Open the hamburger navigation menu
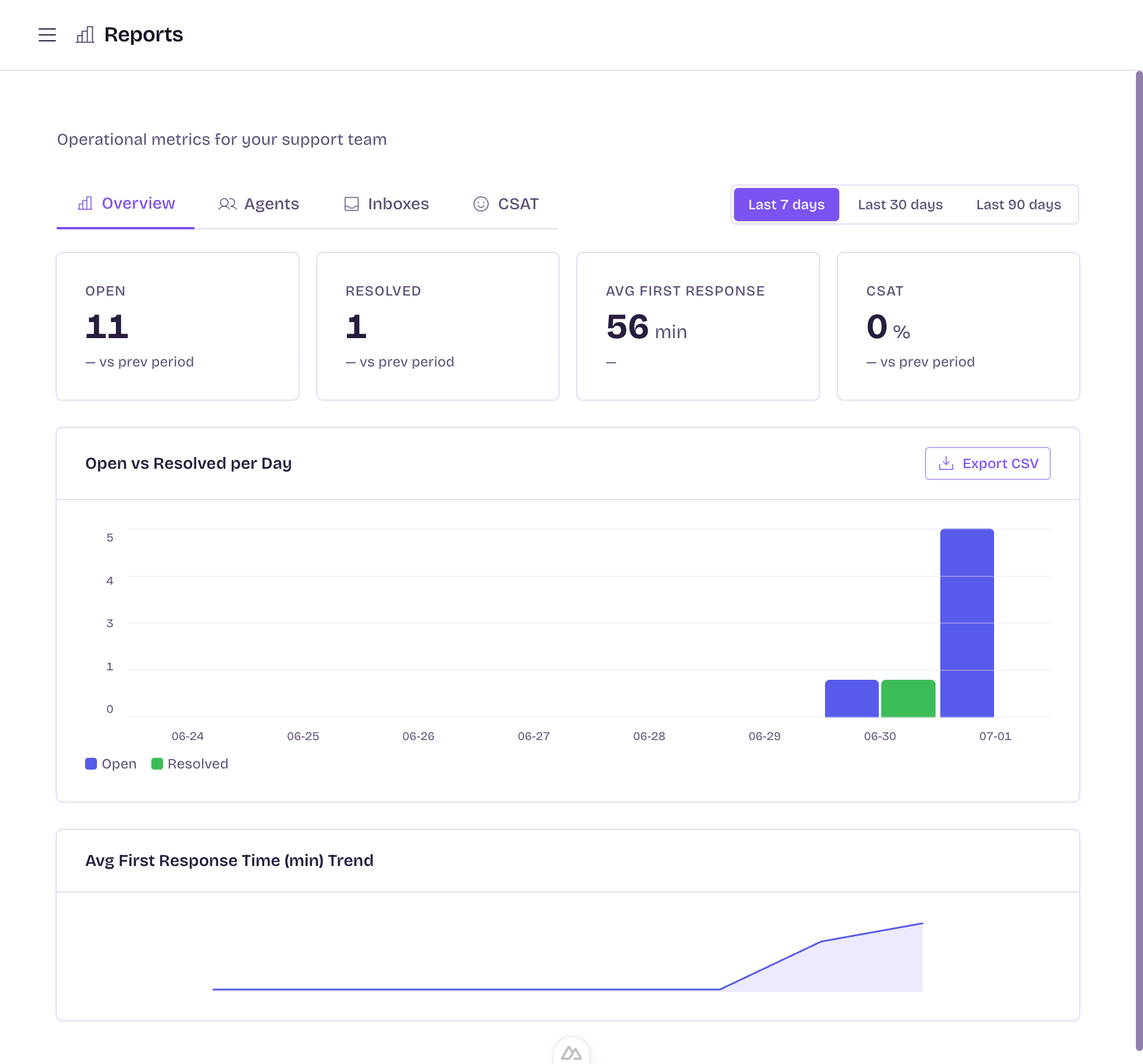 pyautogui.click(x=47, y=35)
